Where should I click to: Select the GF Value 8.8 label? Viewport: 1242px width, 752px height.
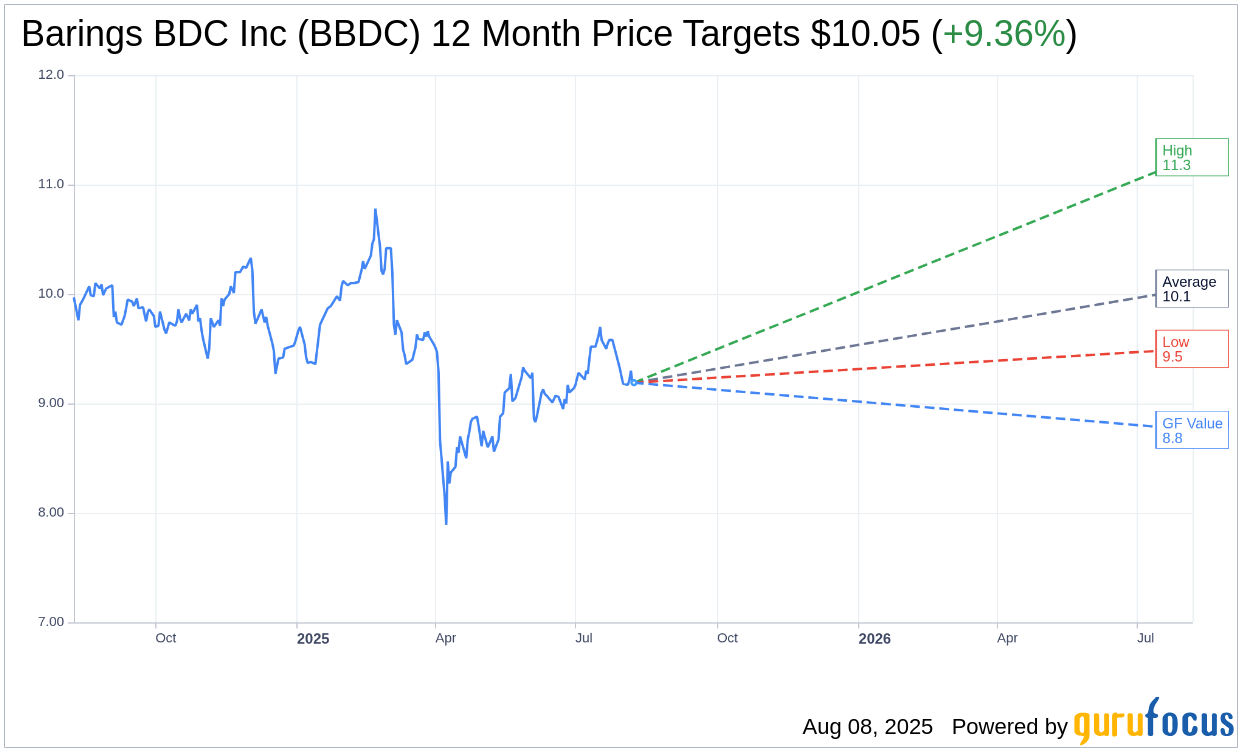(x=1191, y=430)
